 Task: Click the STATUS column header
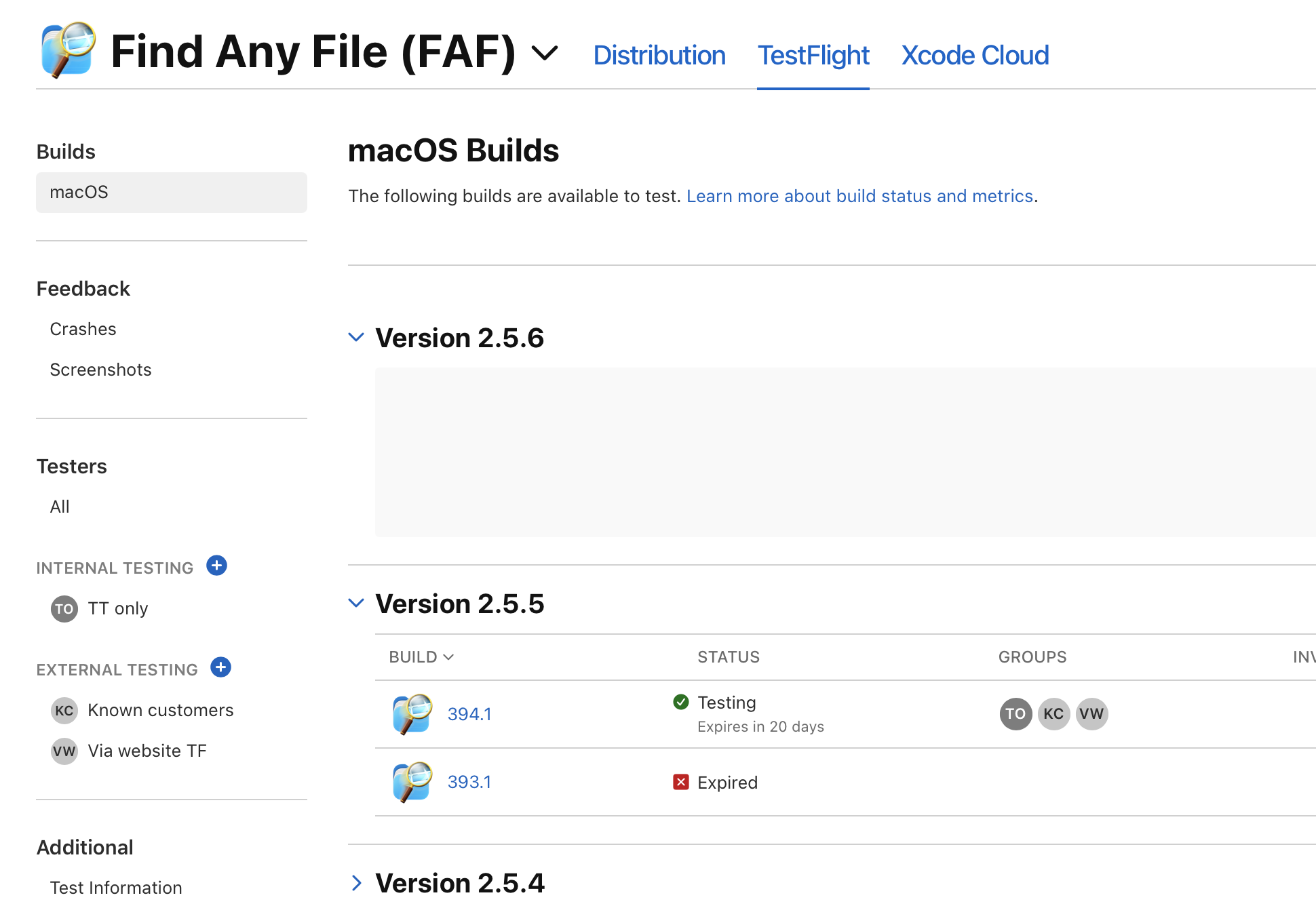point(729,657)
